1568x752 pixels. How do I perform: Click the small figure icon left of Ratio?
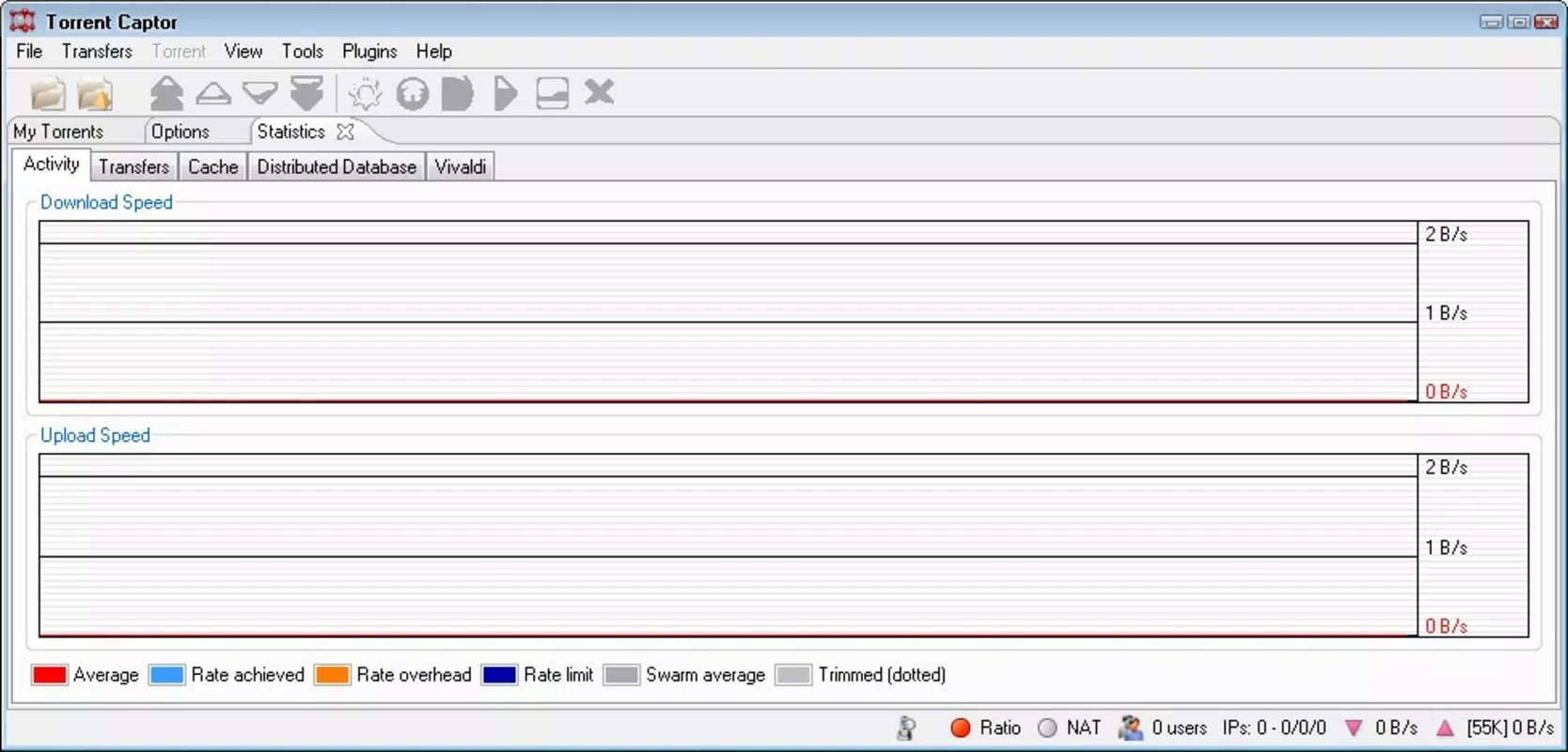pyautogui.click(x=906, y=728)
